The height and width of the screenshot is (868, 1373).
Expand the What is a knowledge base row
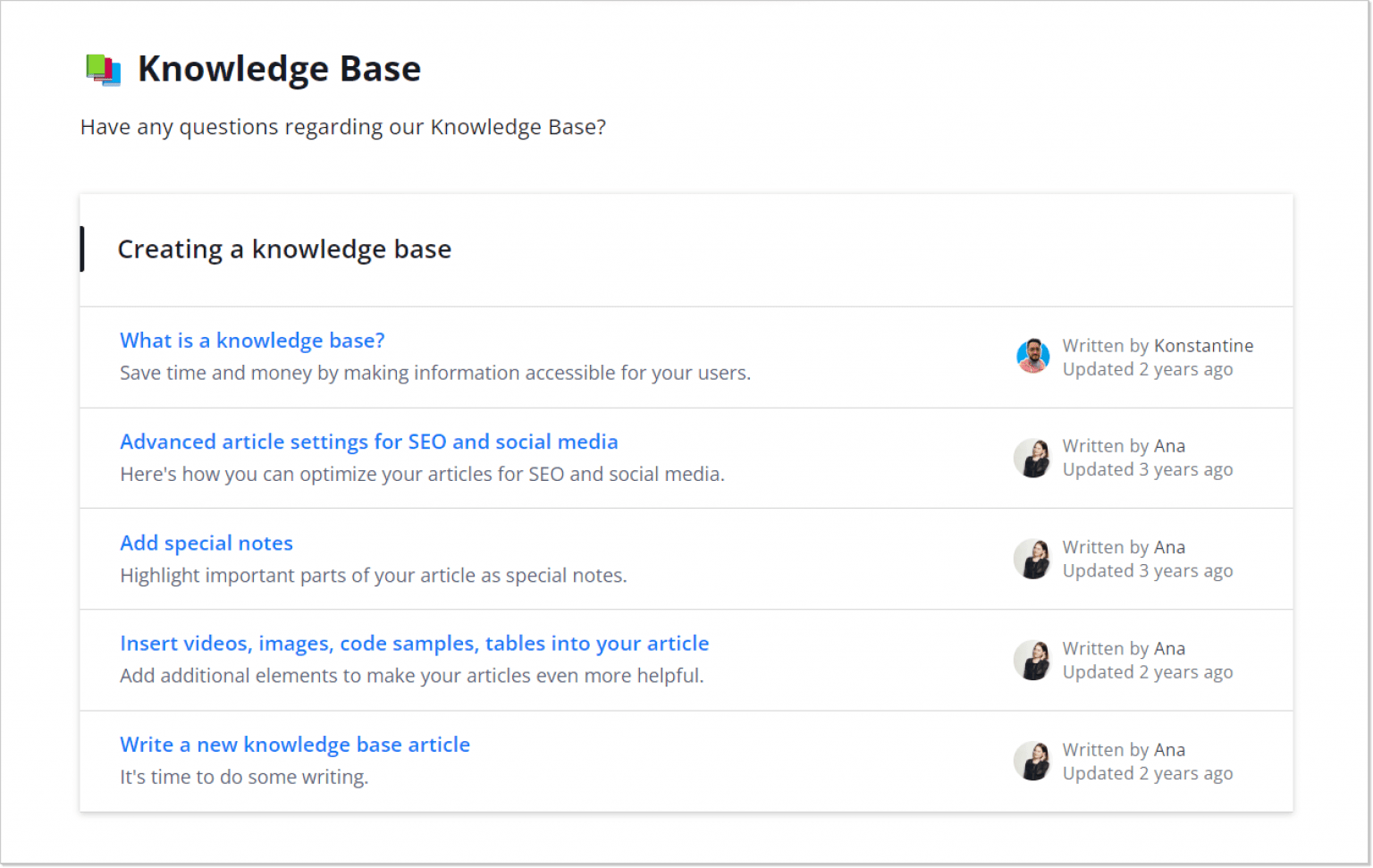[x=626, y=357]
